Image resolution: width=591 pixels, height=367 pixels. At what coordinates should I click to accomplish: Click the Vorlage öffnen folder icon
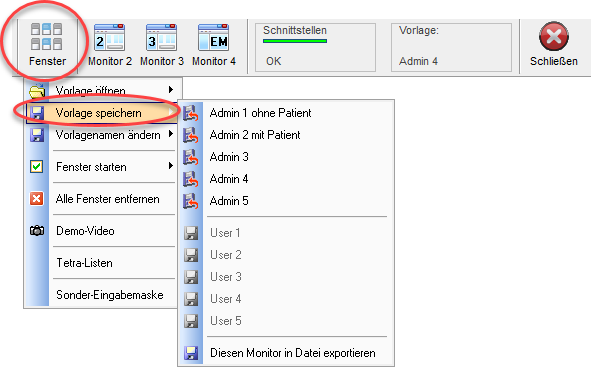pos(37,91)
